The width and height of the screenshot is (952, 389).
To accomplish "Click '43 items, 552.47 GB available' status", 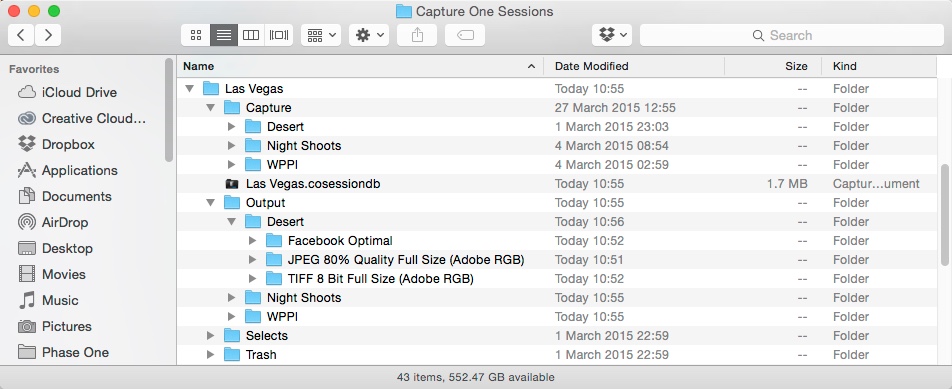I will tap(475, 377).
